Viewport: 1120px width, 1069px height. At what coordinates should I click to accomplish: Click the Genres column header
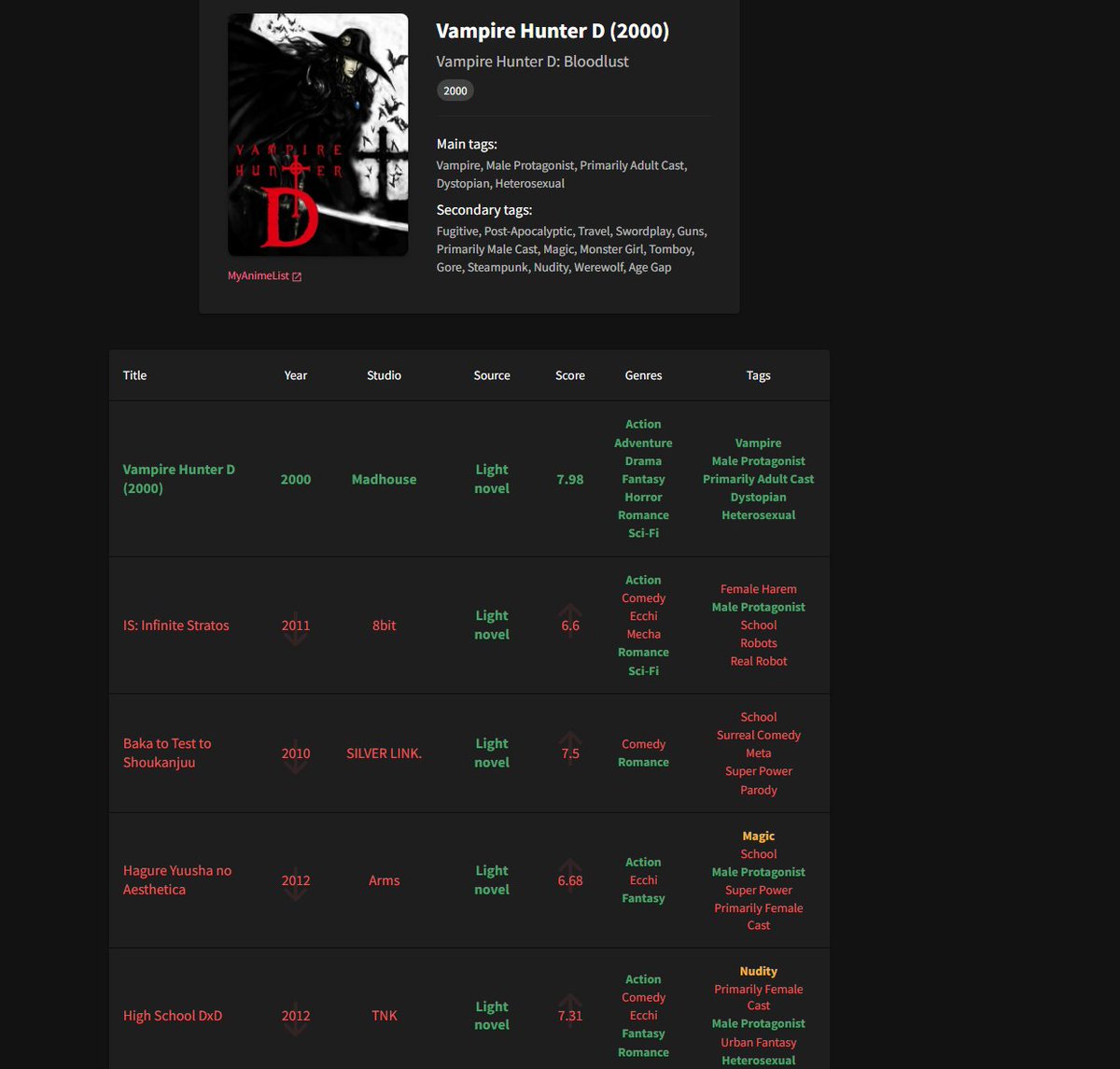pos(643,375)
